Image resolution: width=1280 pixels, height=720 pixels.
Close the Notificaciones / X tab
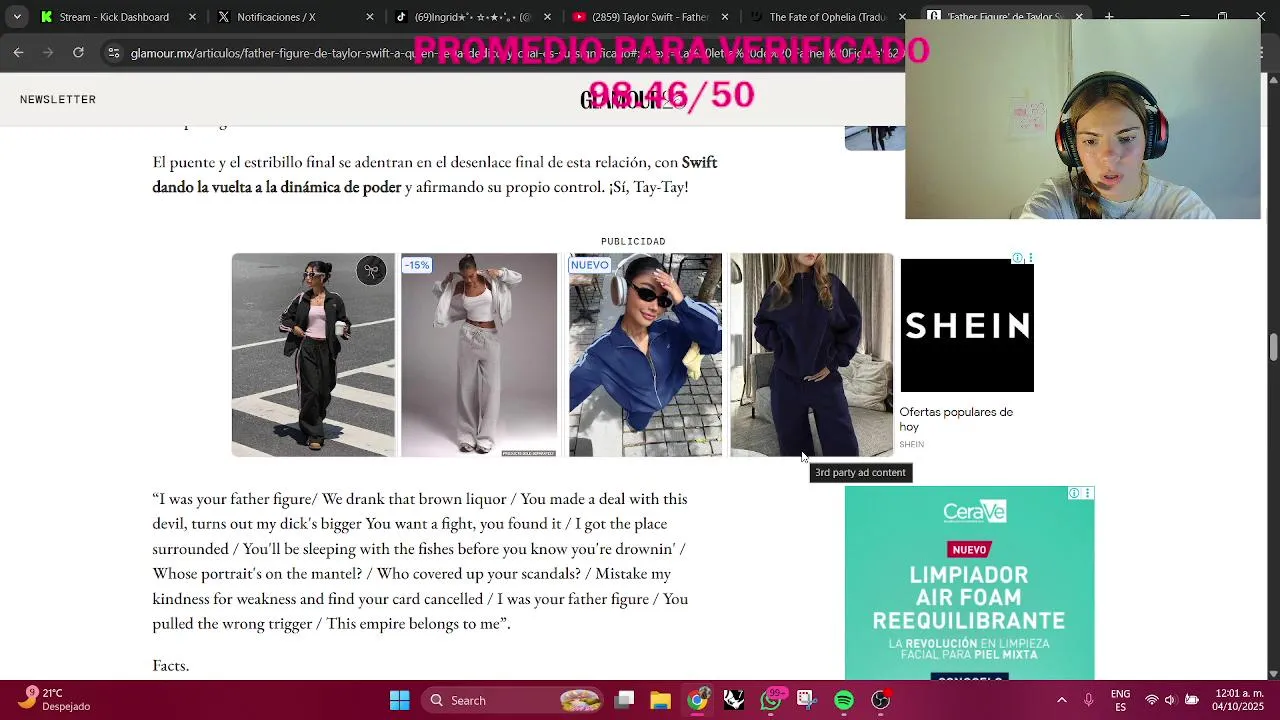coord(369,17)
